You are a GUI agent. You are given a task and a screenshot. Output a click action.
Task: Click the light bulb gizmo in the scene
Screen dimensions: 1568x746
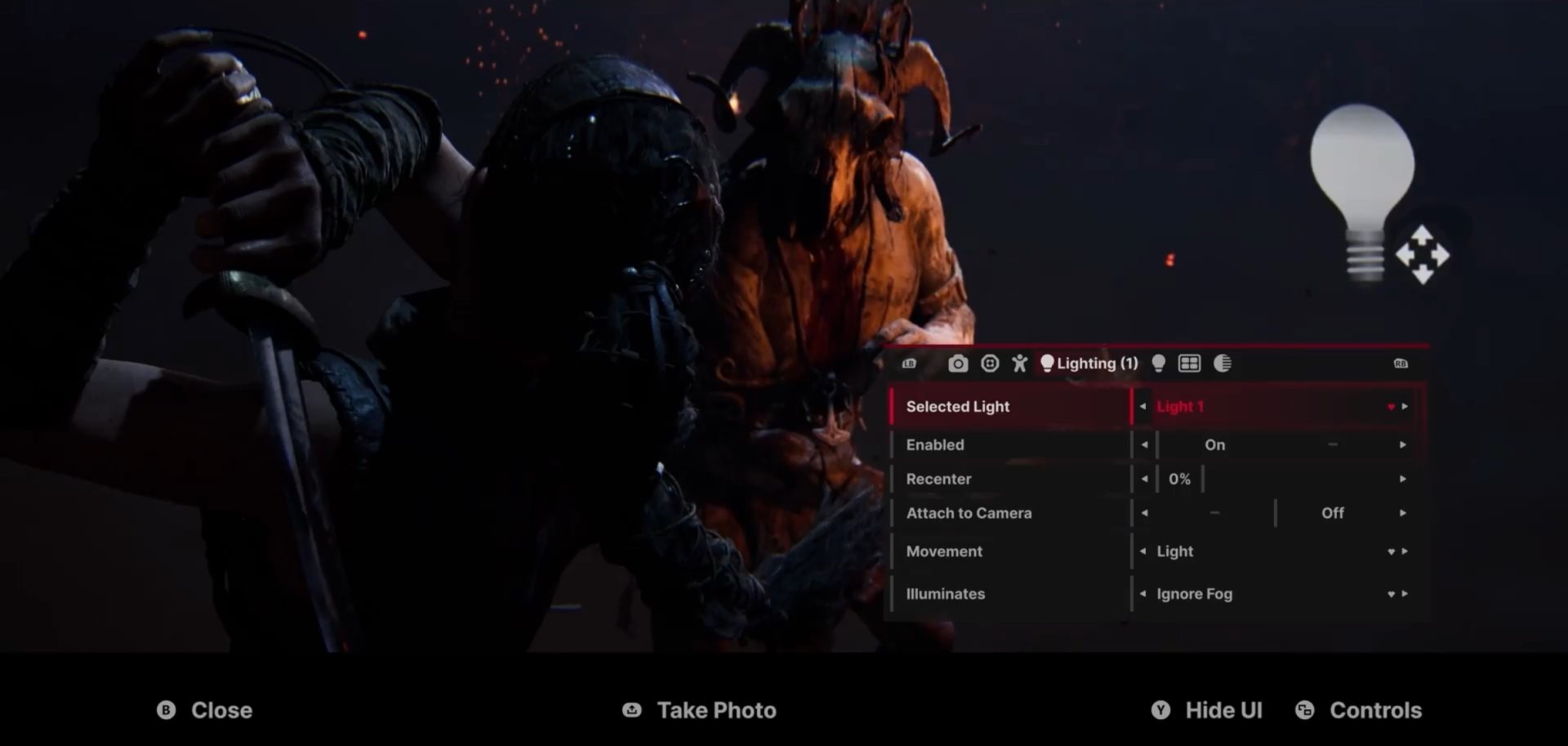click(1362, 192)
